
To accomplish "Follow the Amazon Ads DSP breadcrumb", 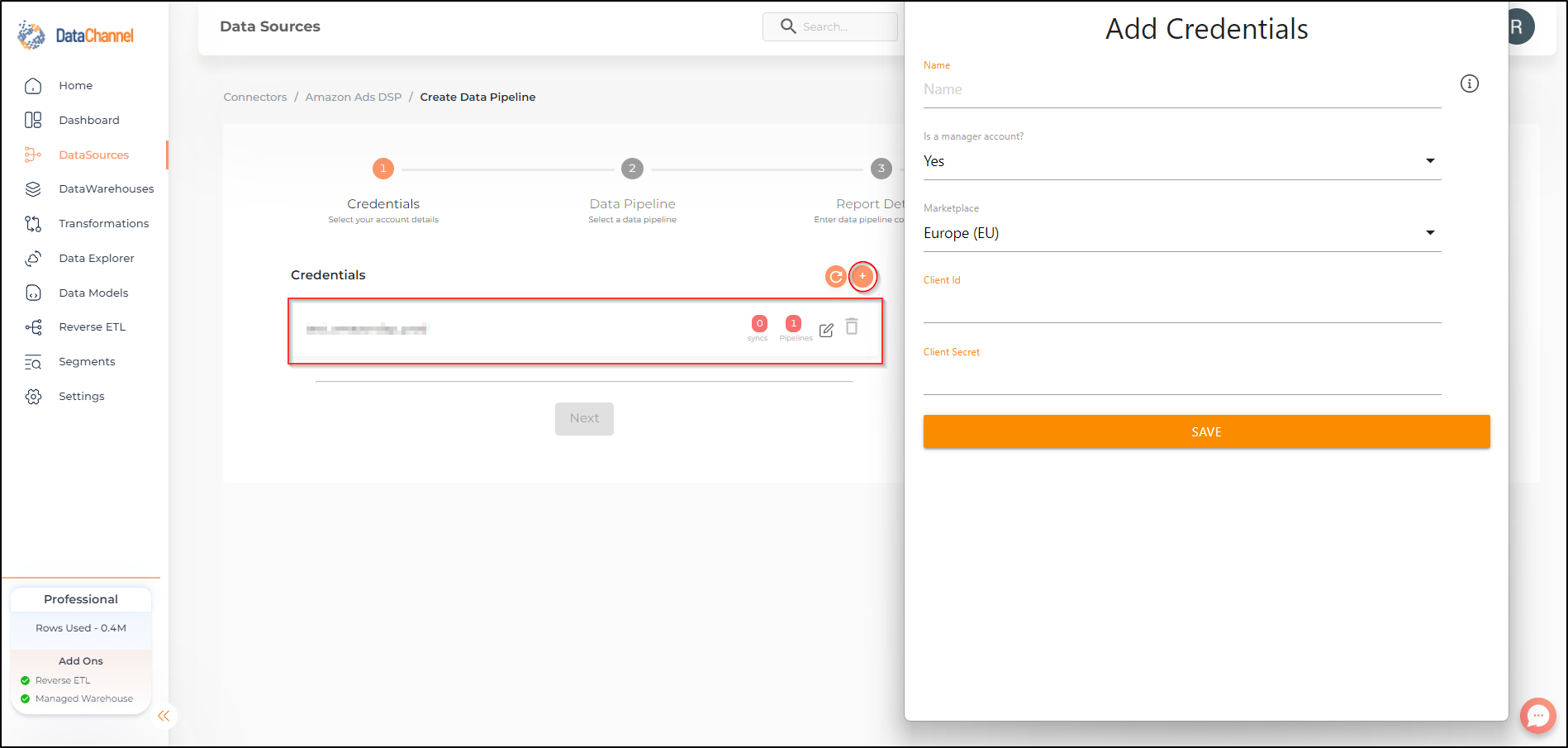I will (x=354, y=98).
